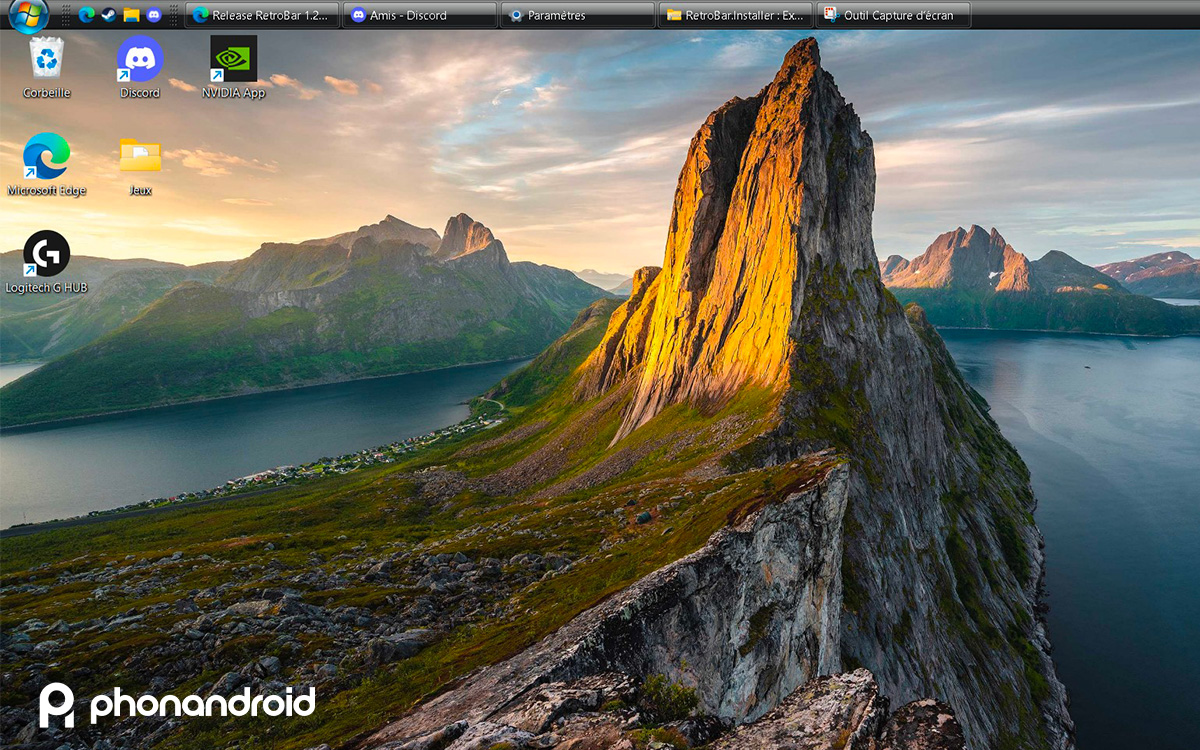The height and width of the screenshot is (750, 1200).
Task: Open the Steam quick launch icon
Action: (108, 14)
